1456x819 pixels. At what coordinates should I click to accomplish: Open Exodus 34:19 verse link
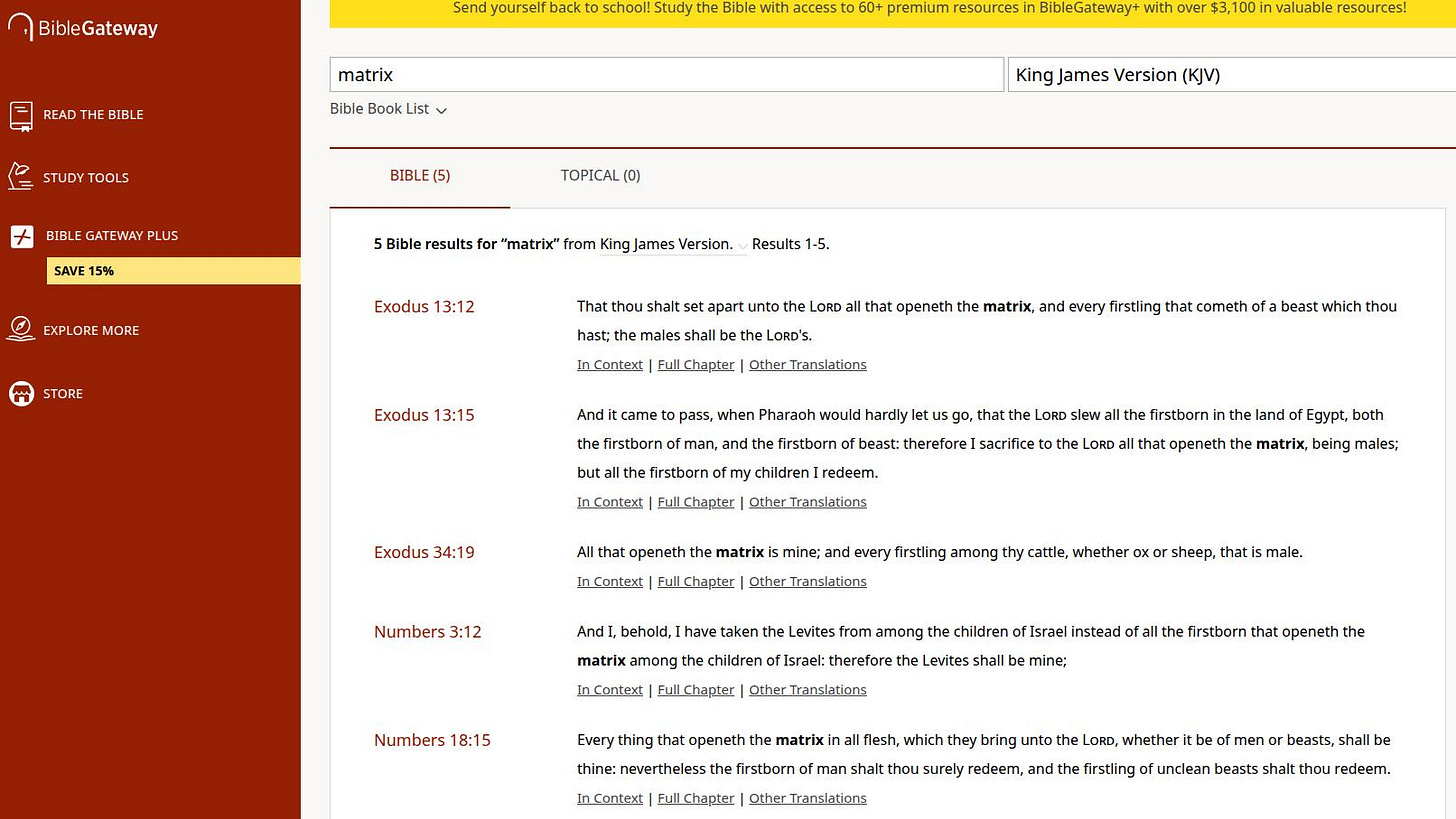[x=424, y=552]
